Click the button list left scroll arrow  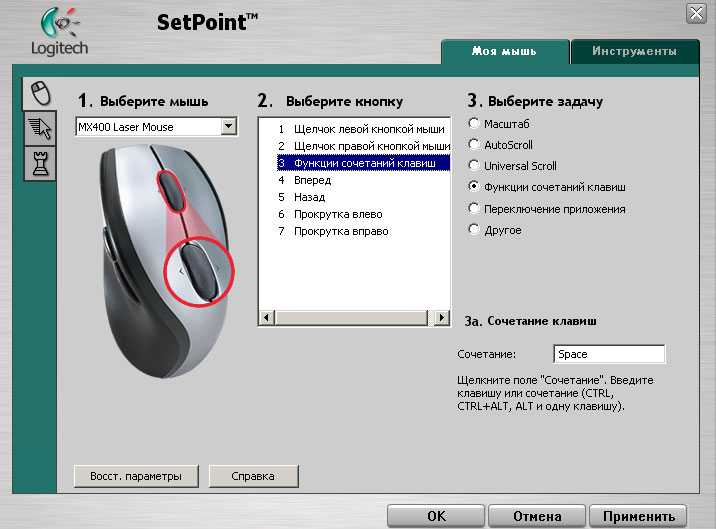[x=267, y=317]
